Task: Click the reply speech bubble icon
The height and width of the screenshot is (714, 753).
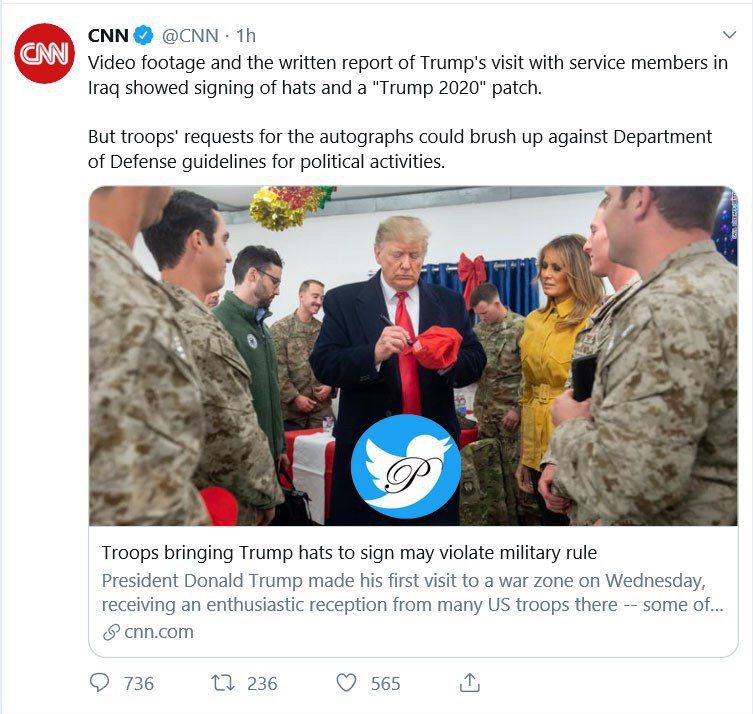Action: [x=99, y=682]
